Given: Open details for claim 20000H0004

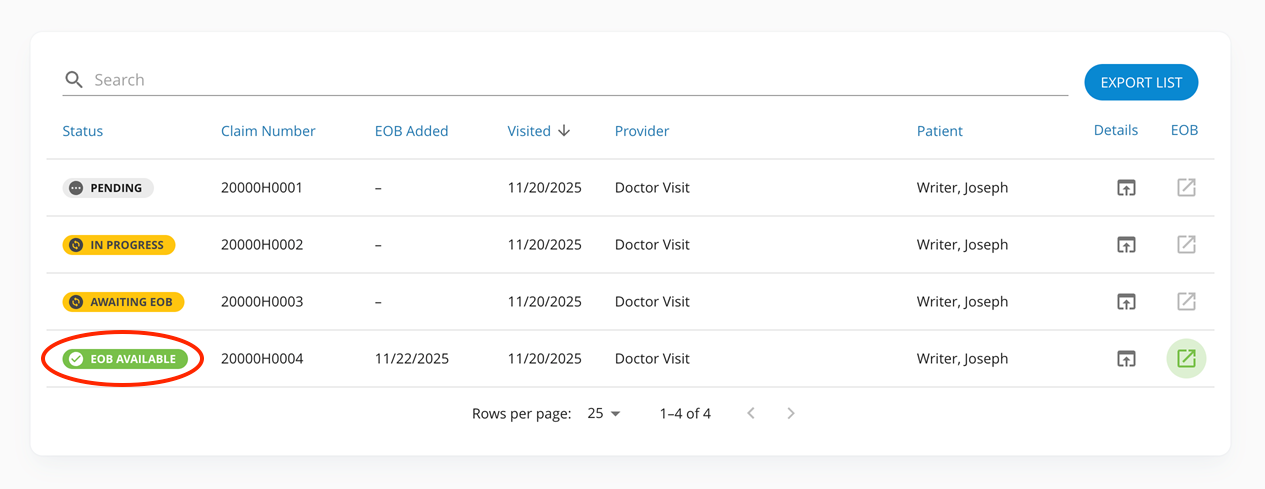Looking at the screenshot, I should point(1126,358).
